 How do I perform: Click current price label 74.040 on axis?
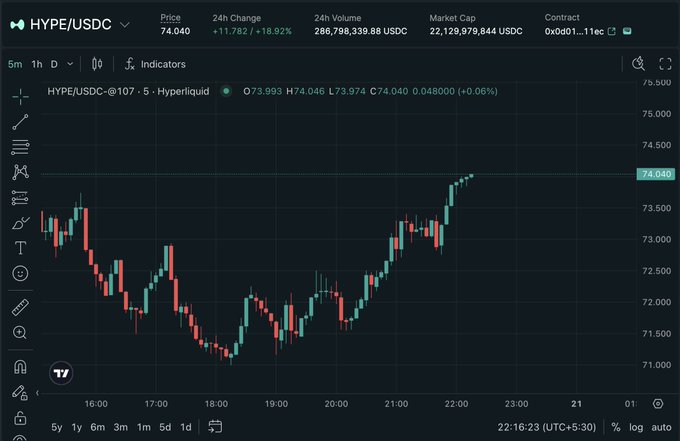pyautogui.click(x=656, y=174)
